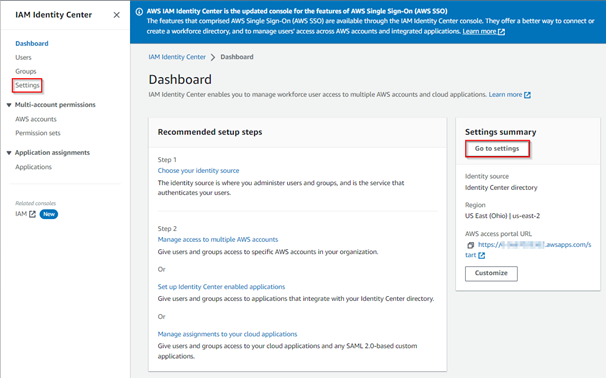Click the Go to settings button

coord(497,149)
